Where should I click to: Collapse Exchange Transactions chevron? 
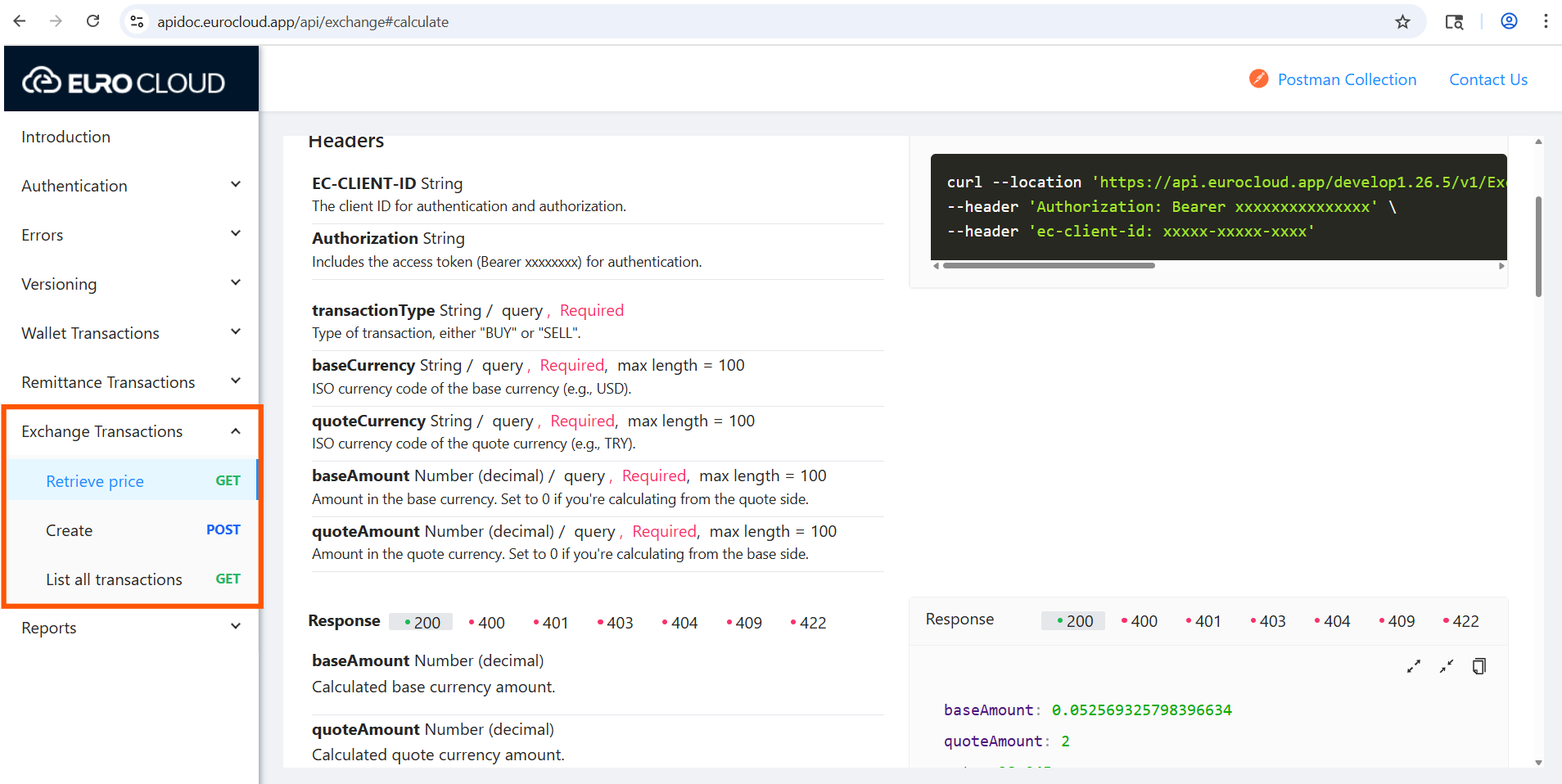(x=236, y=431)
